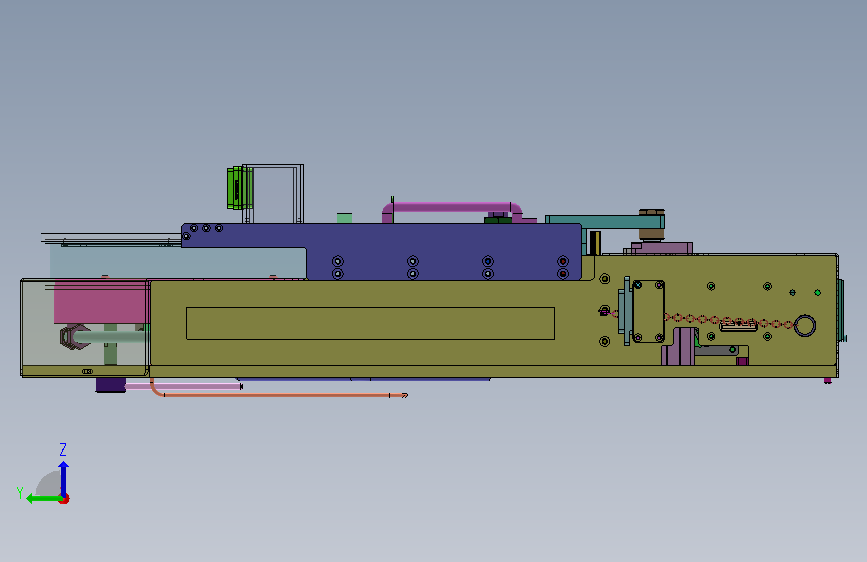Select the bright green bracket at the top
This screenshot has height=562, width=867.
239,188
